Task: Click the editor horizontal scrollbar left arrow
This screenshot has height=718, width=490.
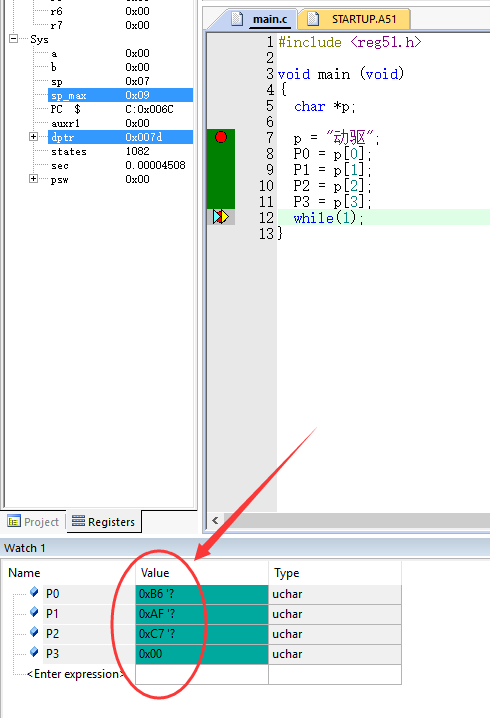Action: click(215, 520)
